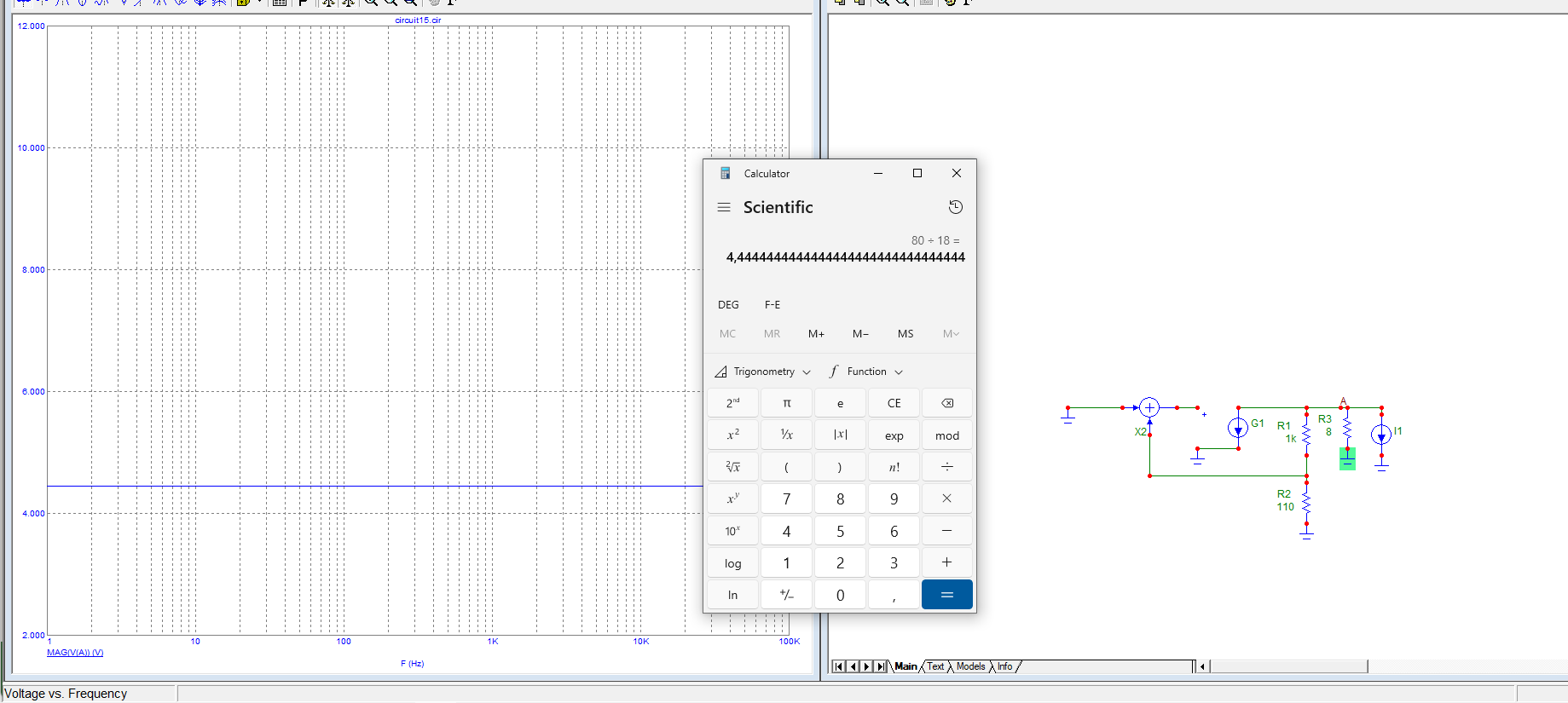Click the schematic scrollbar left arrow
This screenshot has width=1568, height=703.
coord(1202,666)
